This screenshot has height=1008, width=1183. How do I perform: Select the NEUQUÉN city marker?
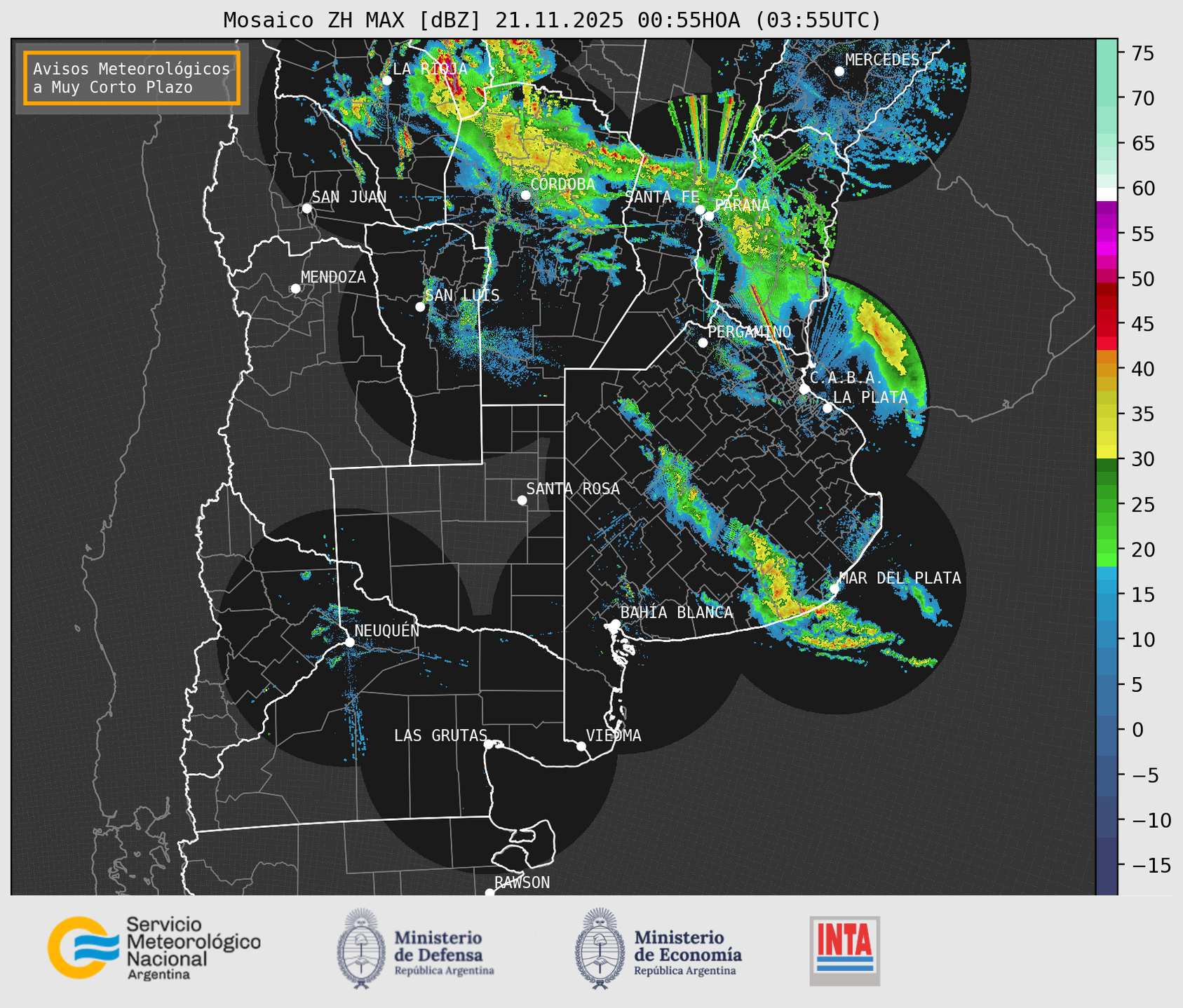349,642
